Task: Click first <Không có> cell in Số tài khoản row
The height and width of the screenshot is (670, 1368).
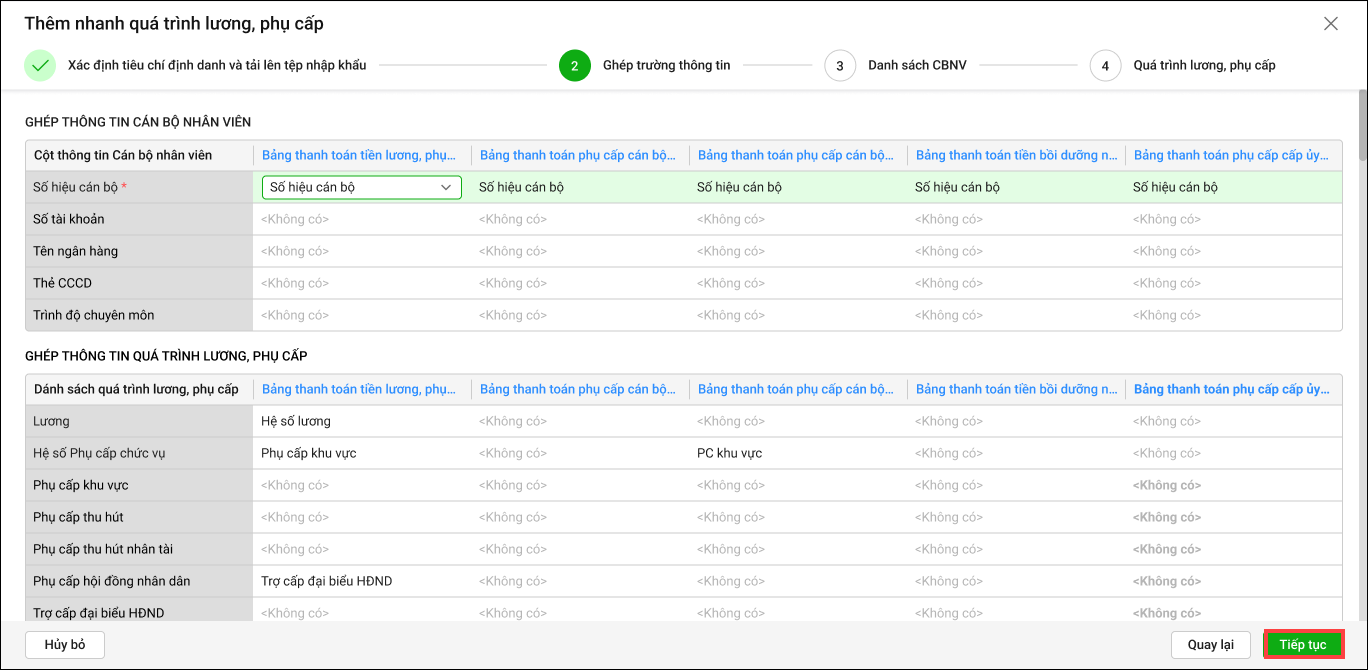Action: click(295, 219)
